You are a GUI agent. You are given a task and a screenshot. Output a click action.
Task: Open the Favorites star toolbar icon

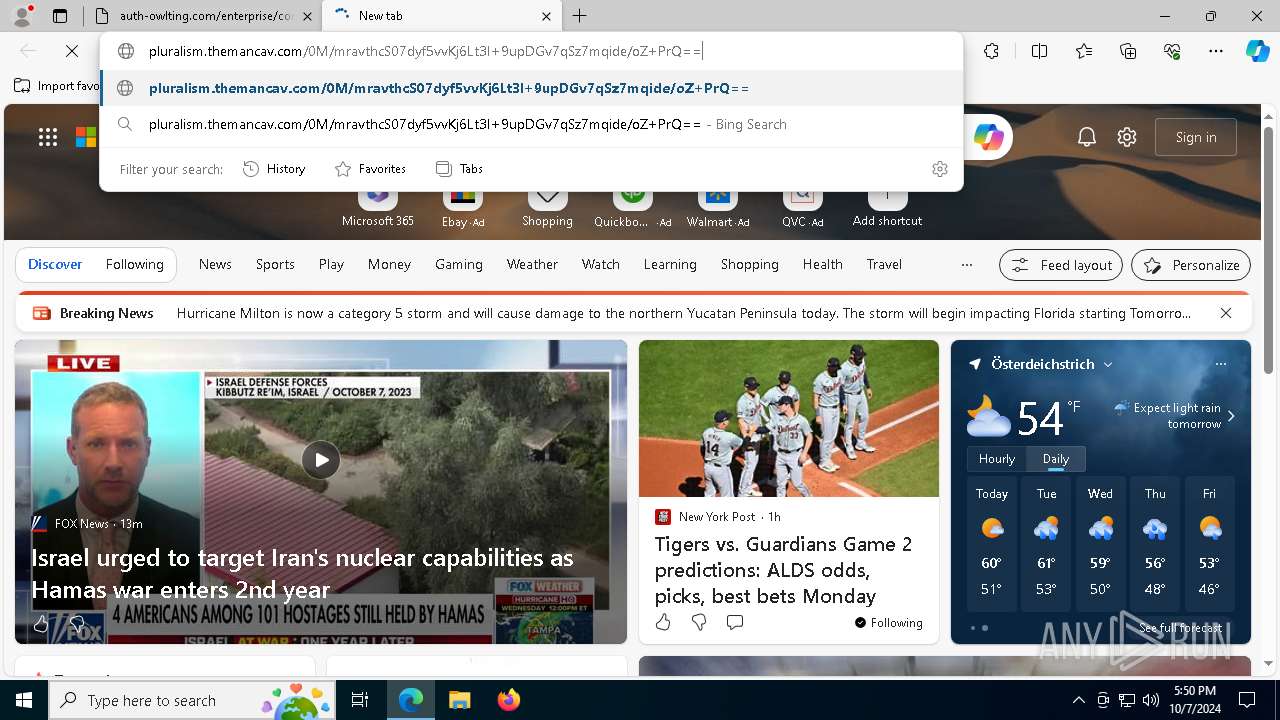[1084, 51]
